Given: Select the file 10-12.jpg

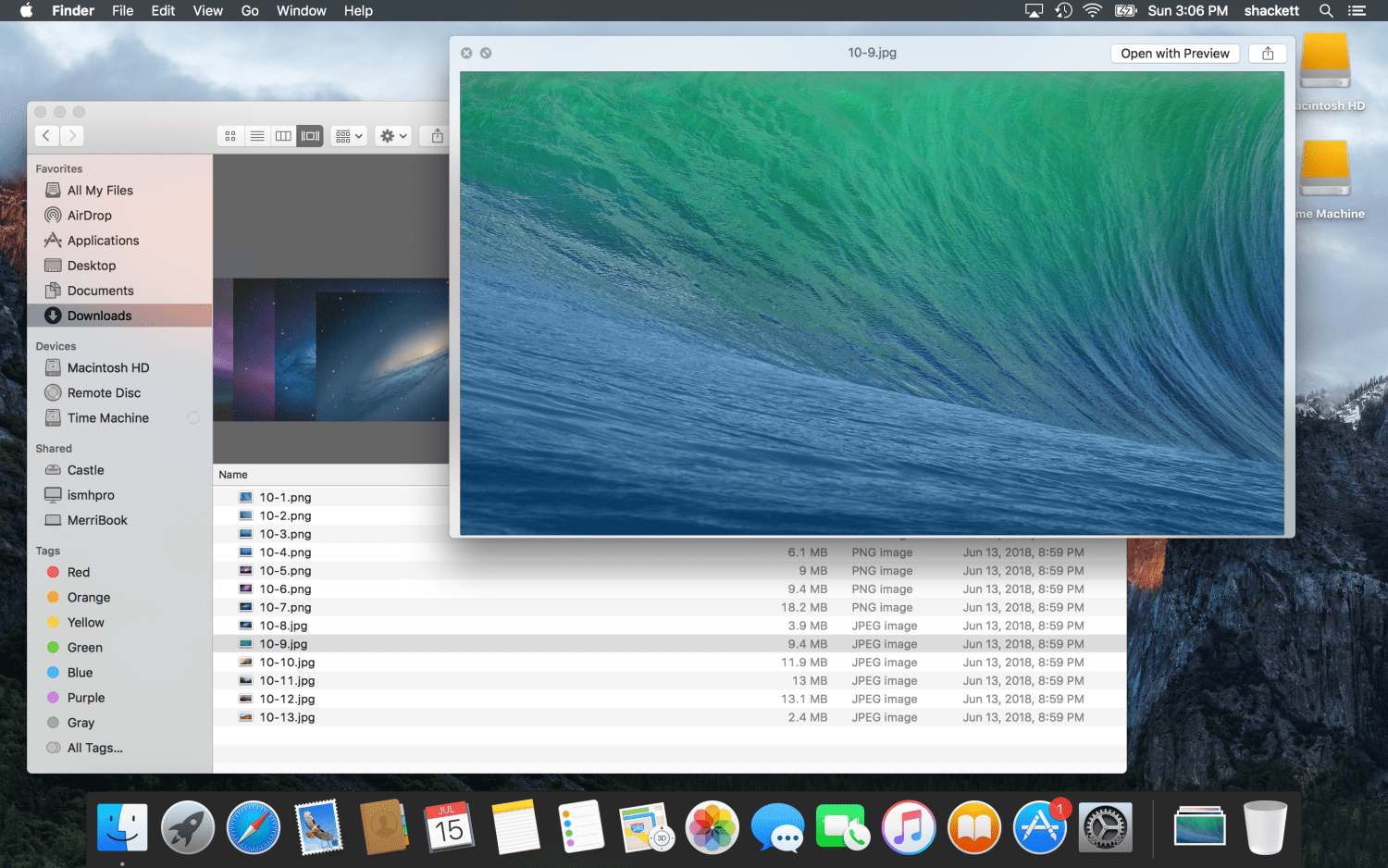Looking at the screenshot, I should pyautogui.click(x=287, y=700).
